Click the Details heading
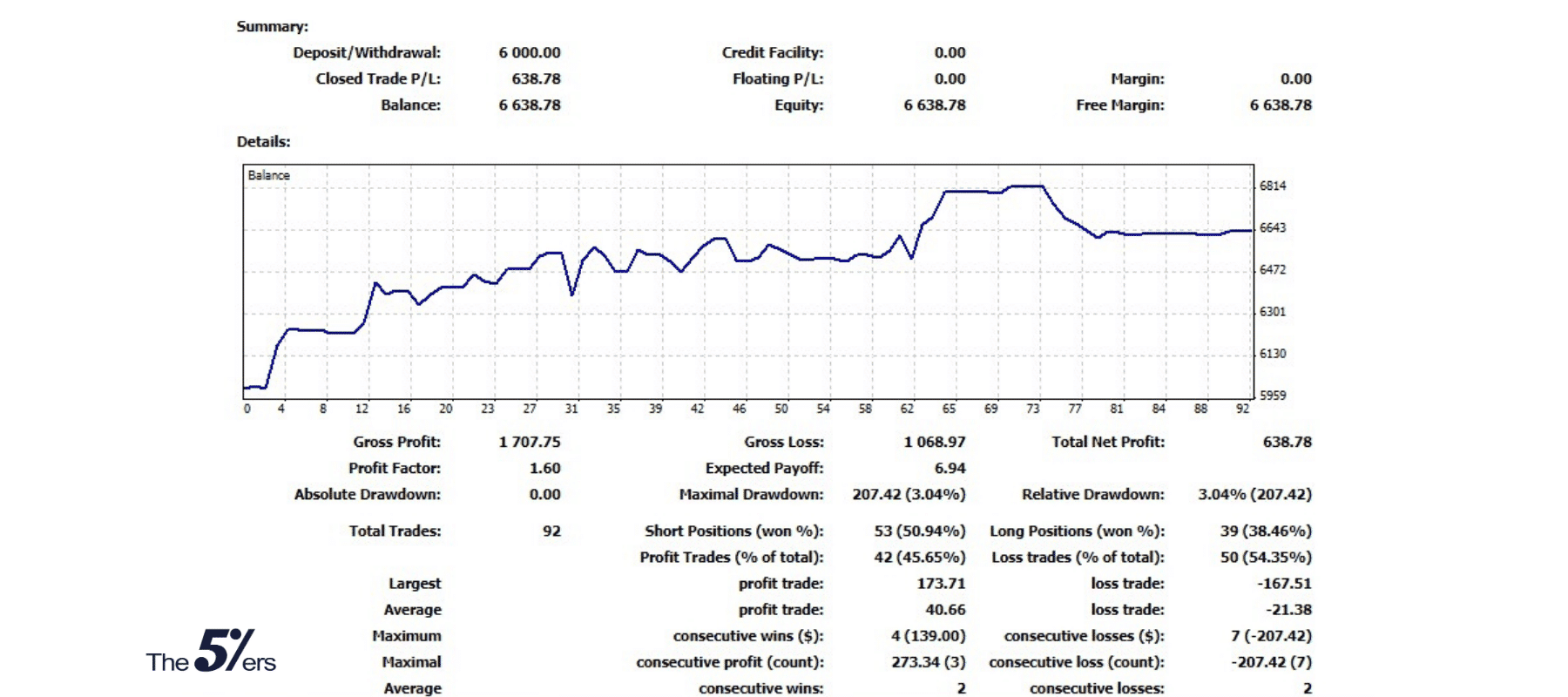The image size is (1568, 697). point(263,141)
